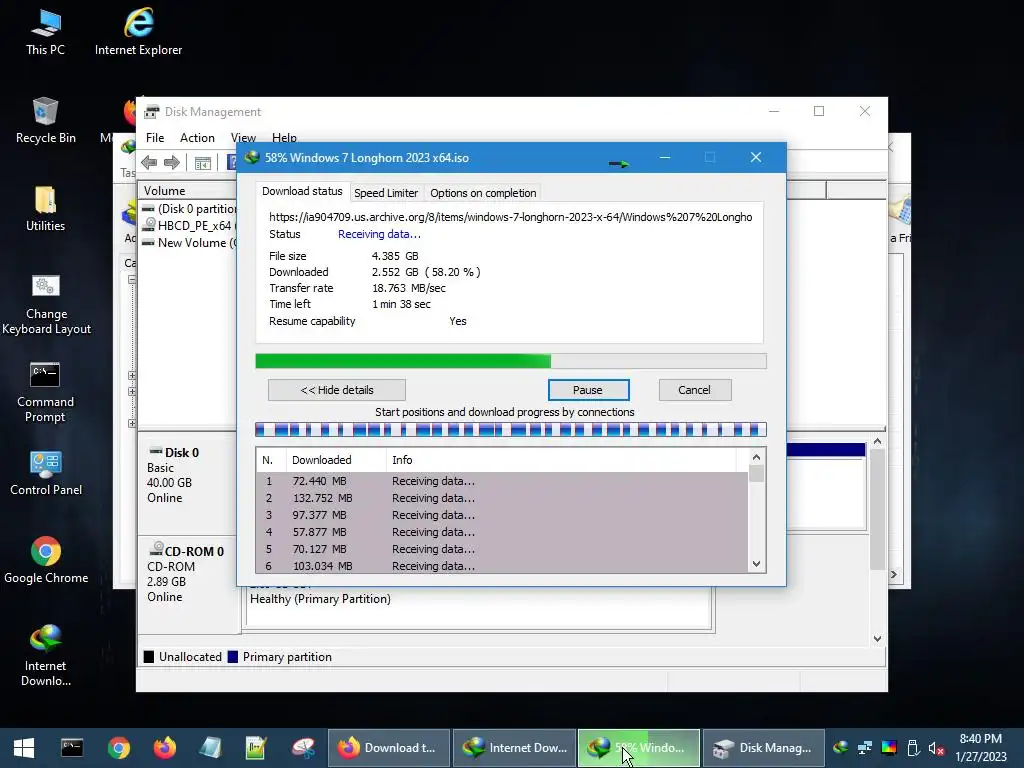Open Options on completion tab

483,193
